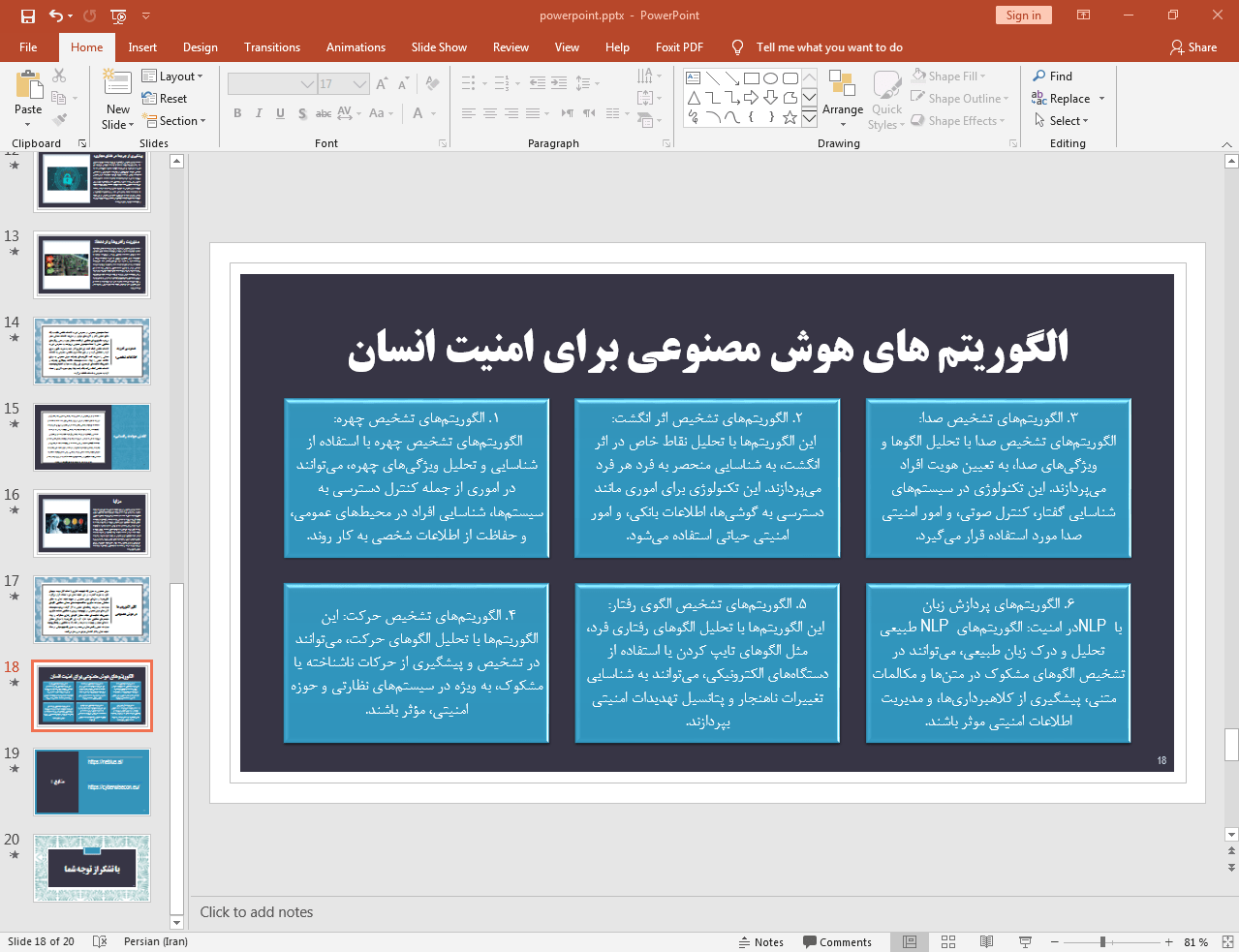
Task: Open the Section dropdown
Action: click(175, 121)
